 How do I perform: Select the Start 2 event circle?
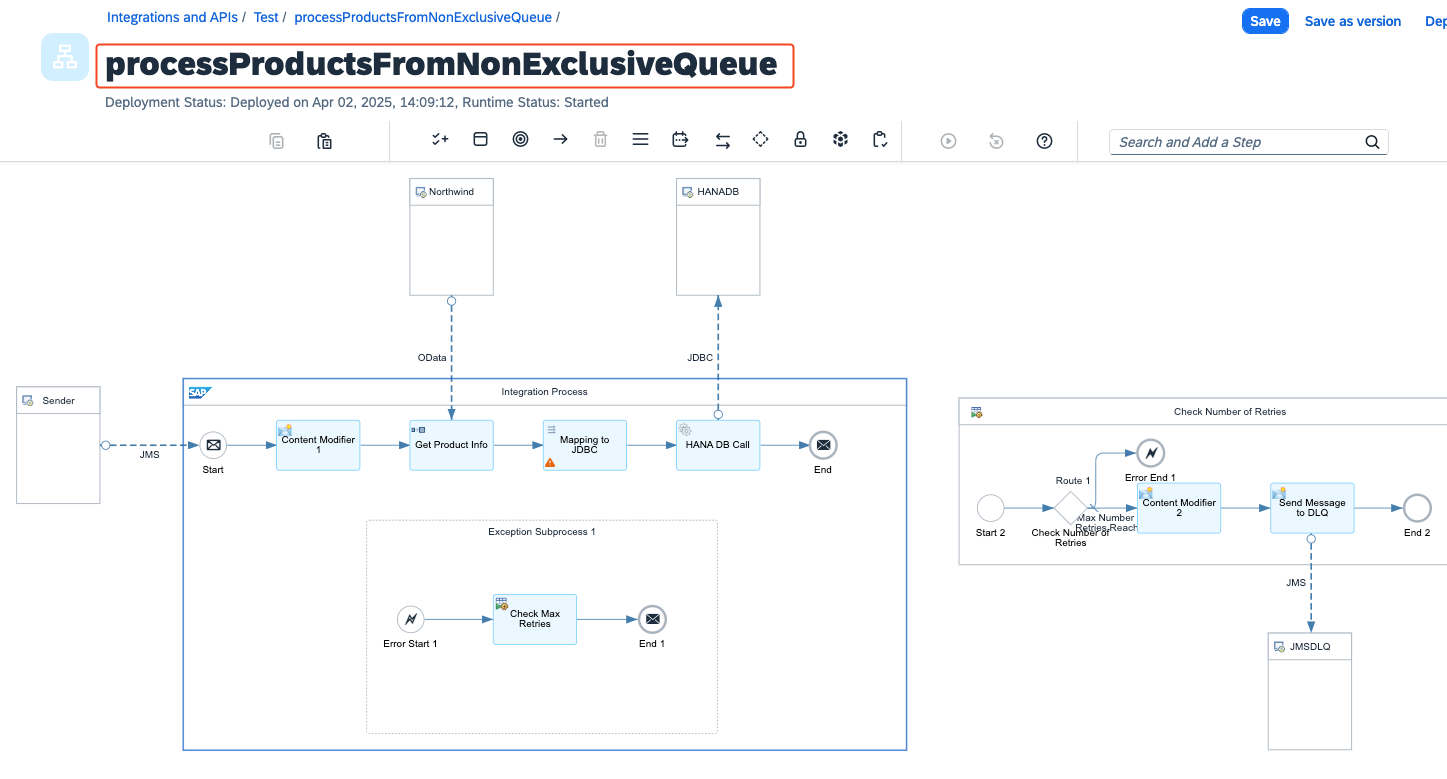click(990, 508)
